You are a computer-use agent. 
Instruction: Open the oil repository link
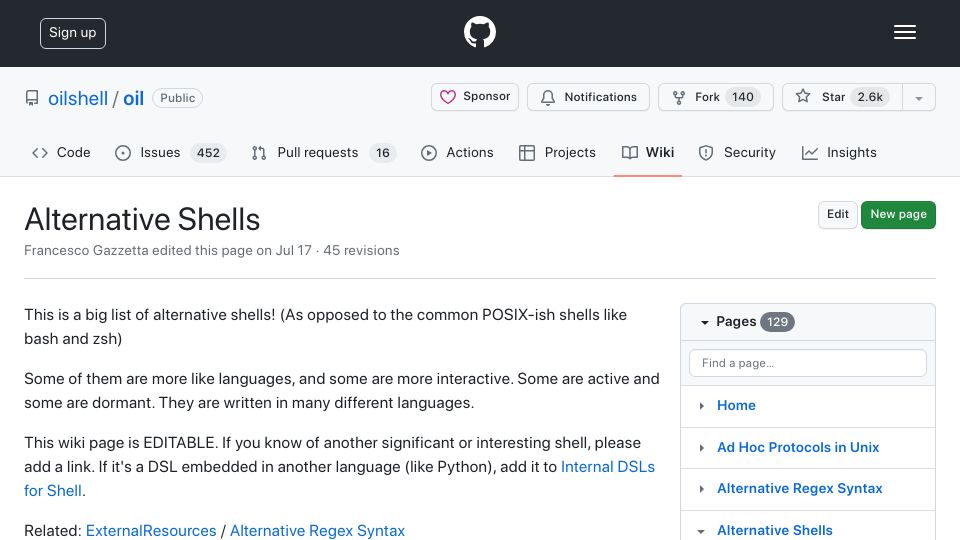[133, 99]
